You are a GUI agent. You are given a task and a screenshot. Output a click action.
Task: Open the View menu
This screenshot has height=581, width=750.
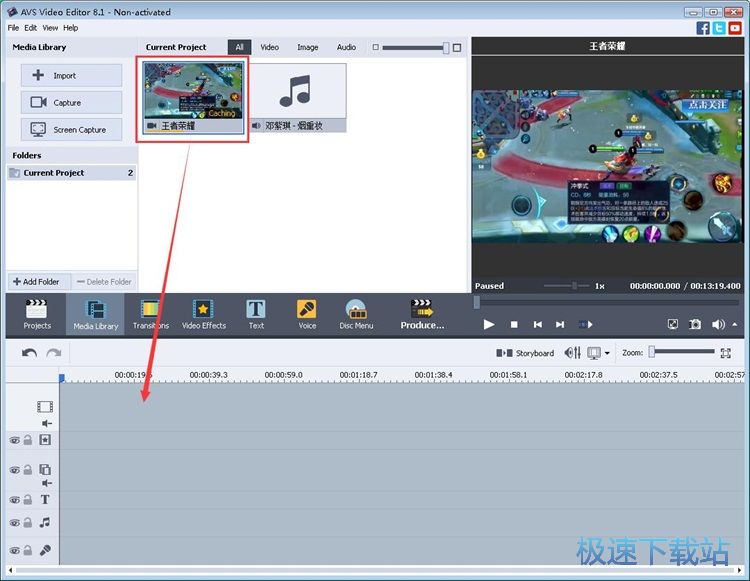(50, 28)
